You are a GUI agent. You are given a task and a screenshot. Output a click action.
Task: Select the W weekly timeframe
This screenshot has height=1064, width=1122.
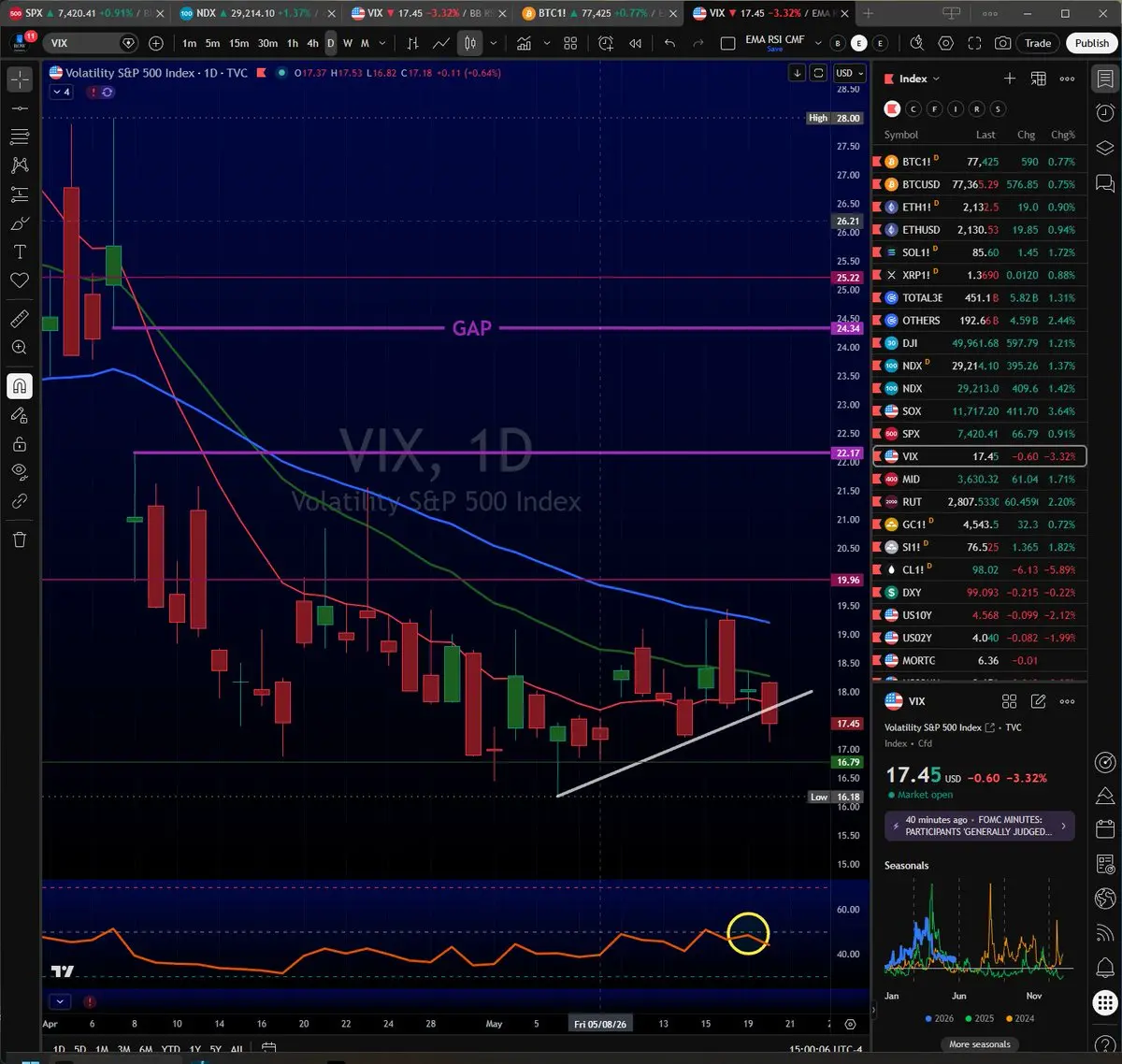click(x=348, y=43)
